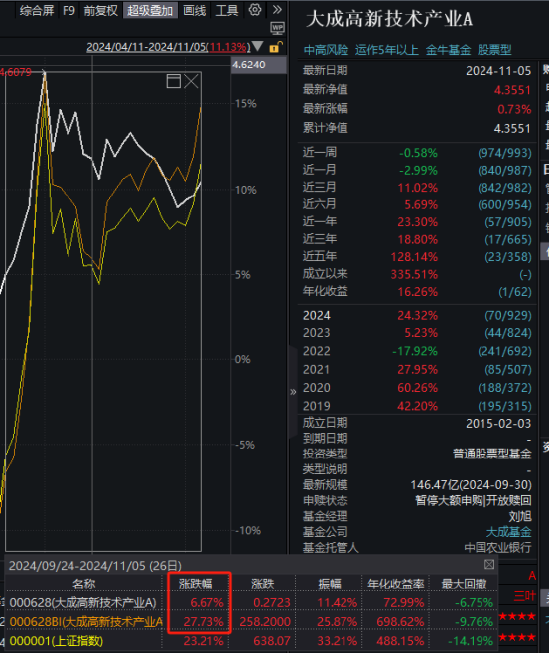Click the 股票型 tag
The height and width of the screenshot is (654, 550).
click(x=495, y=50)
